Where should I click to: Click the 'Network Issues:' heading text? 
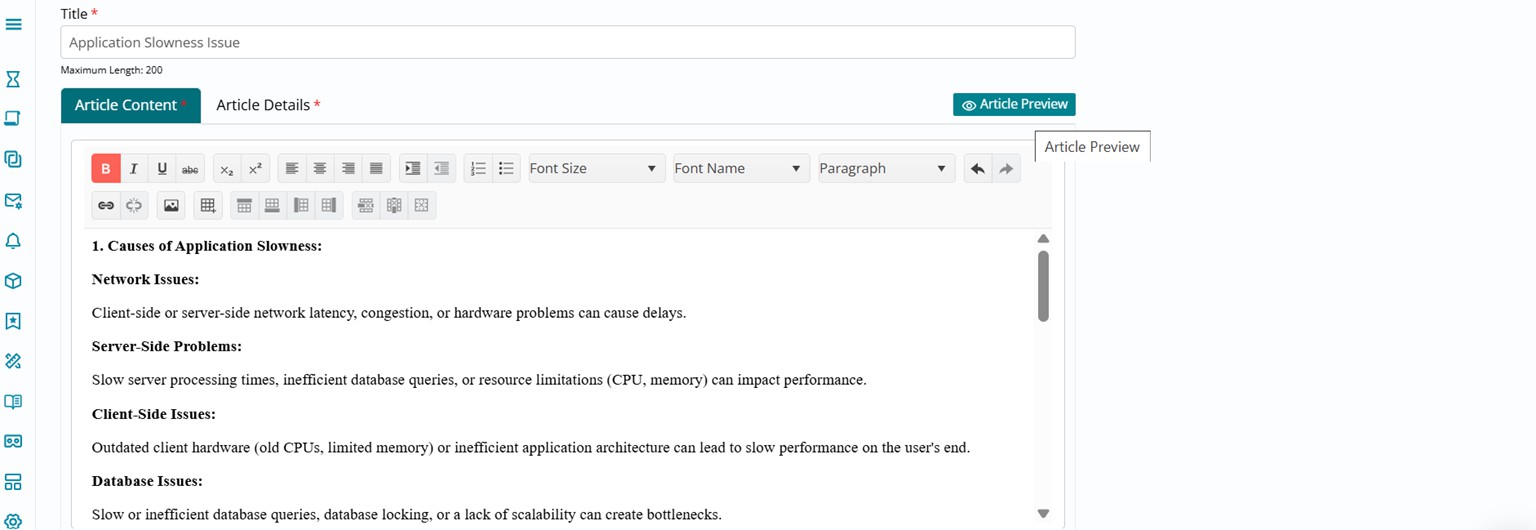coord(145,279)
